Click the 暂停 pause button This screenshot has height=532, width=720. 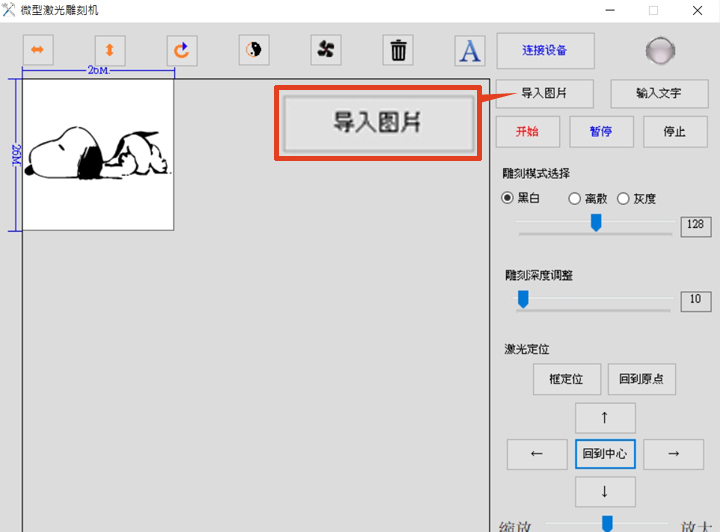(x=603, y=131)
